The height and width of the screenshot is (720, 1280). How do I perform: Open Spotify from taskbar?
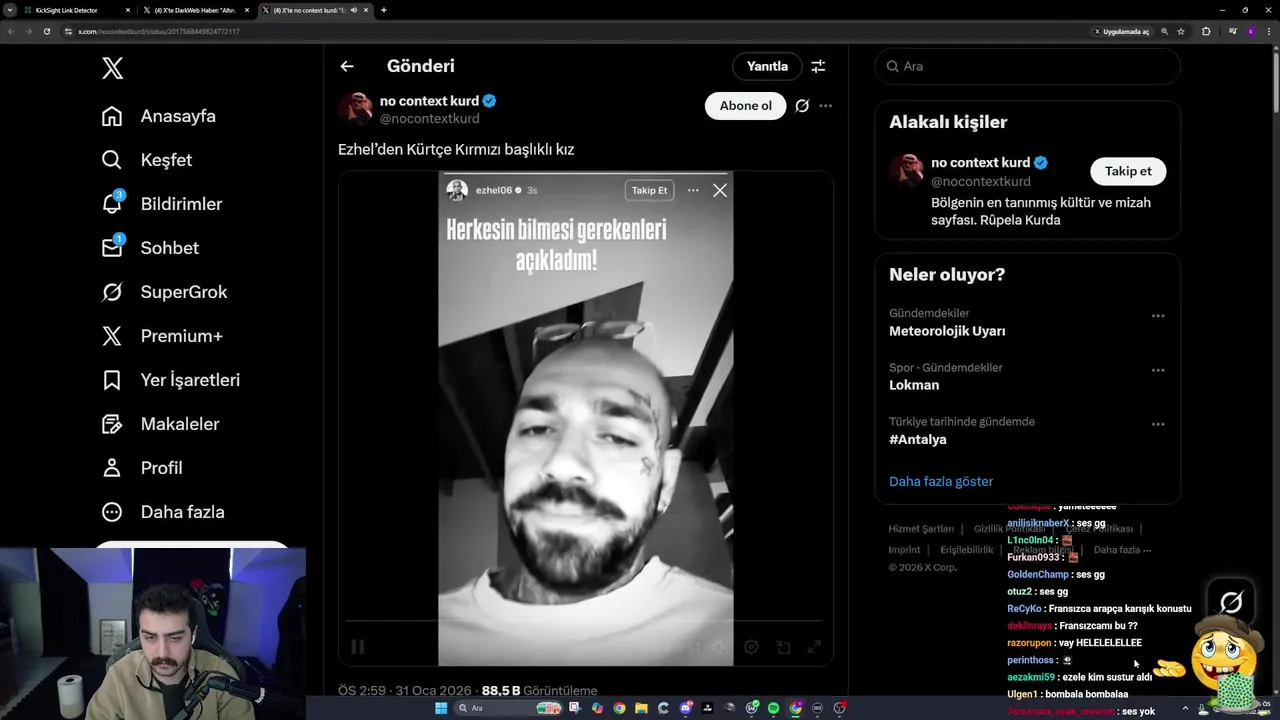(774, 708)
